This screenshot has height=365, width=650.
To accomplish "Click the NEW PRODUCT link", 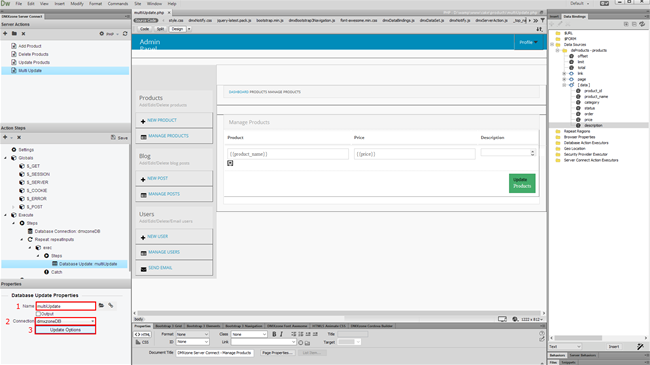I will pos(162,120).
